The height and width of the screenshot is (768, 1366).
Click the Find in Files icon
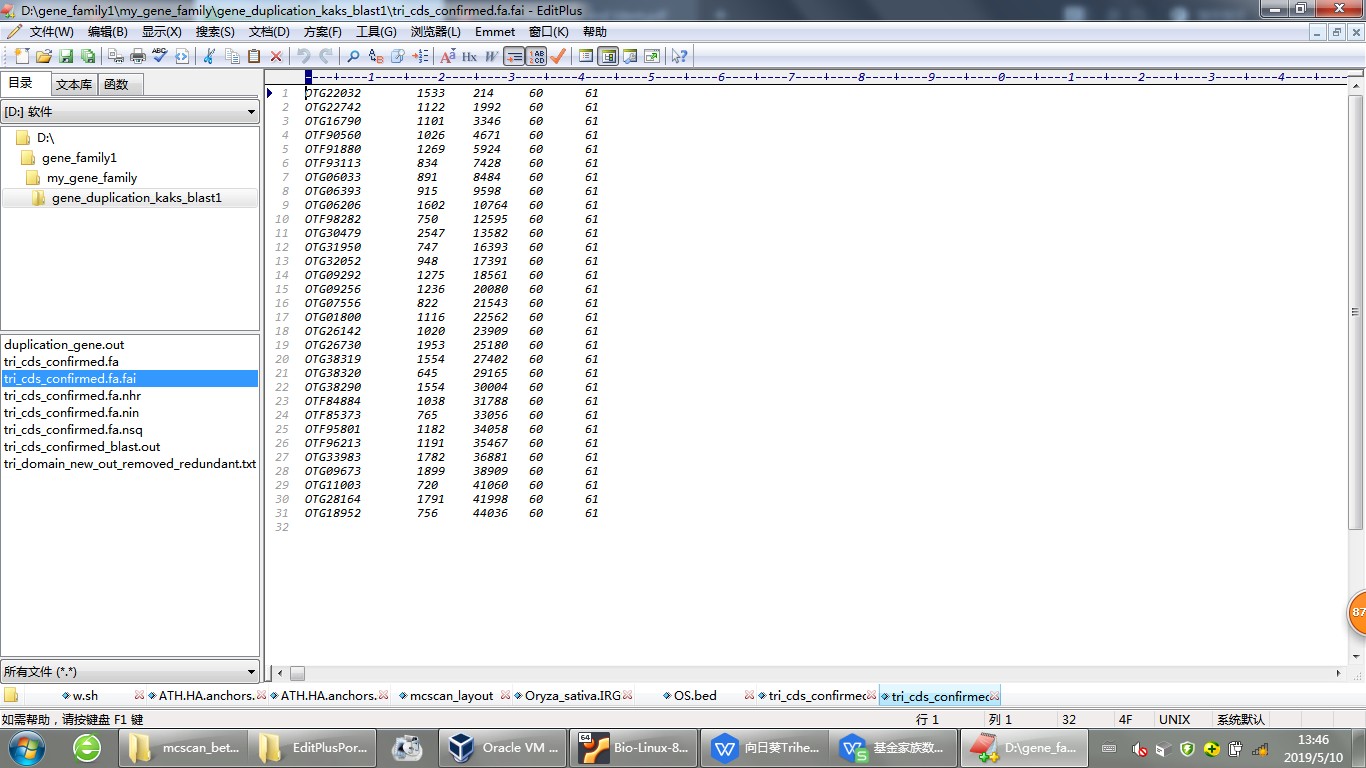click(398, 56)
